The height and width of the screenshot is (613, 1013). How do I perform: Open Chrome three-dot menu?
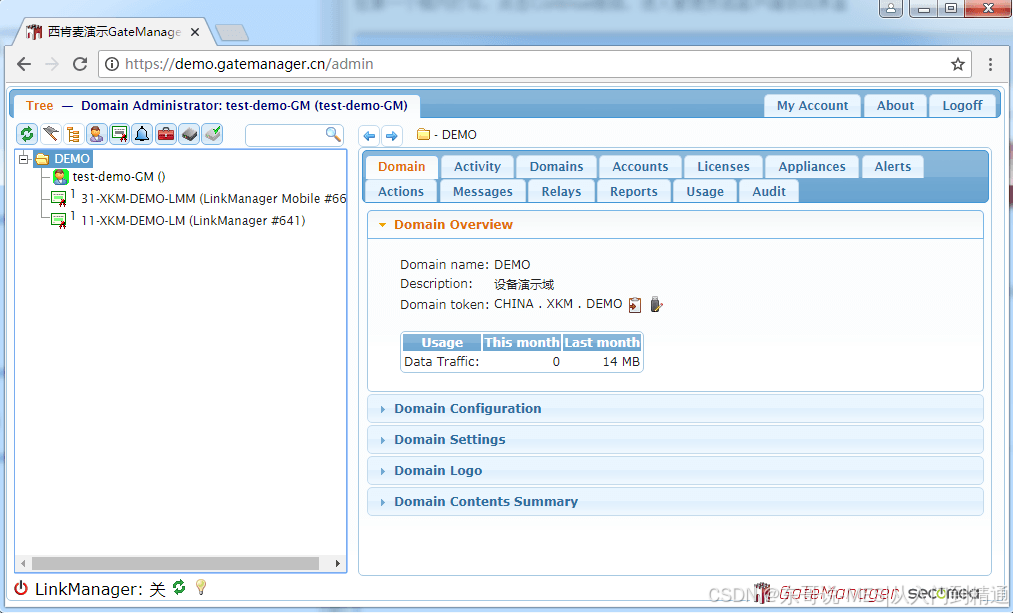(x=990, y=64)
